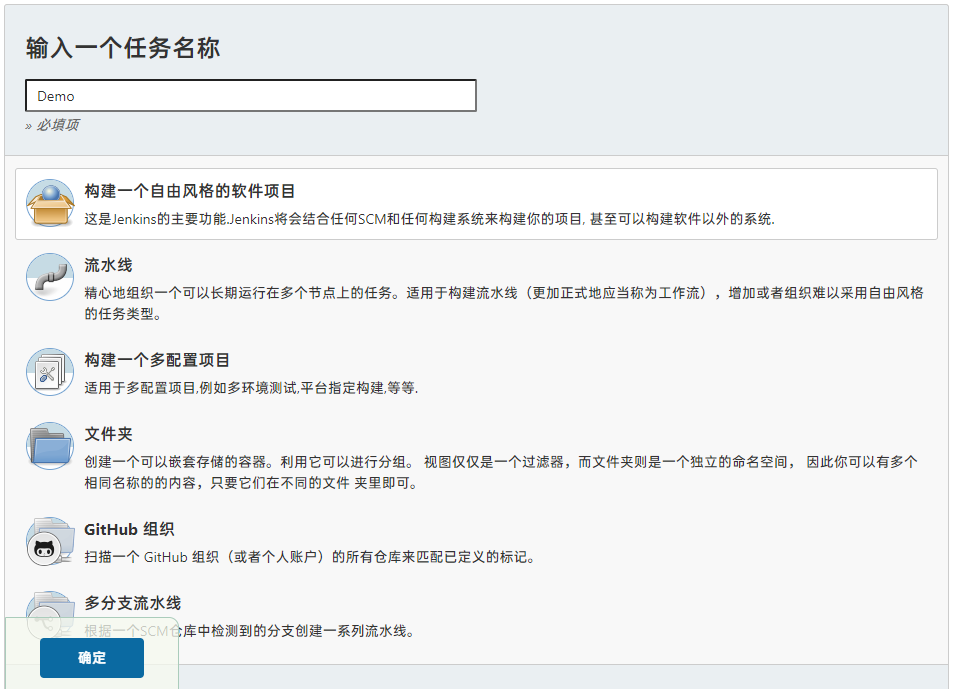Select the 多分支流水线 title
This screenshot has height=689, width=954.
133,603
